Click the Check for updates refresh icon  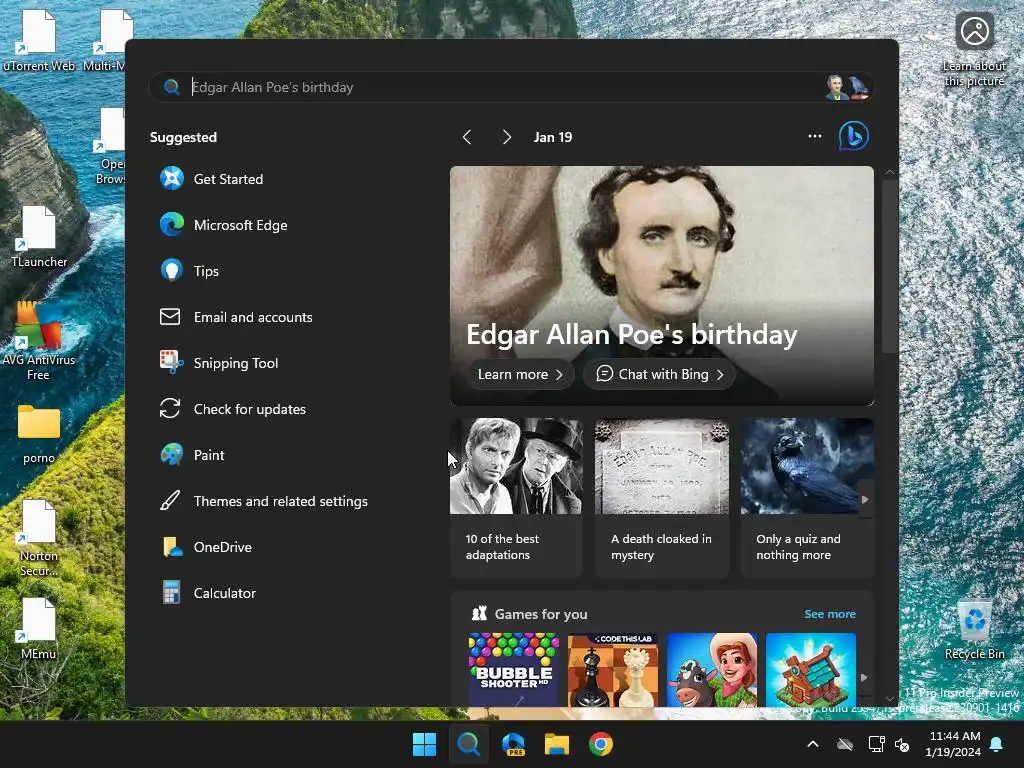click(170, 409)
